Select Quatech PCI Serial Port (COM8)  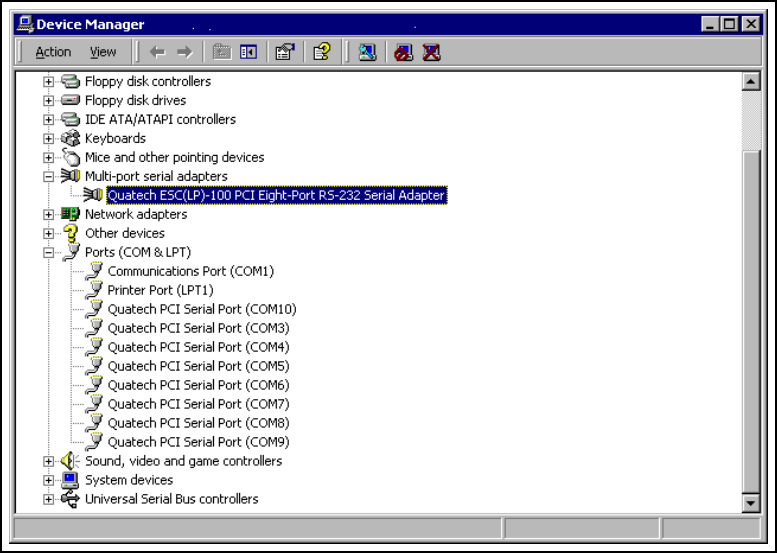point(199,423)
